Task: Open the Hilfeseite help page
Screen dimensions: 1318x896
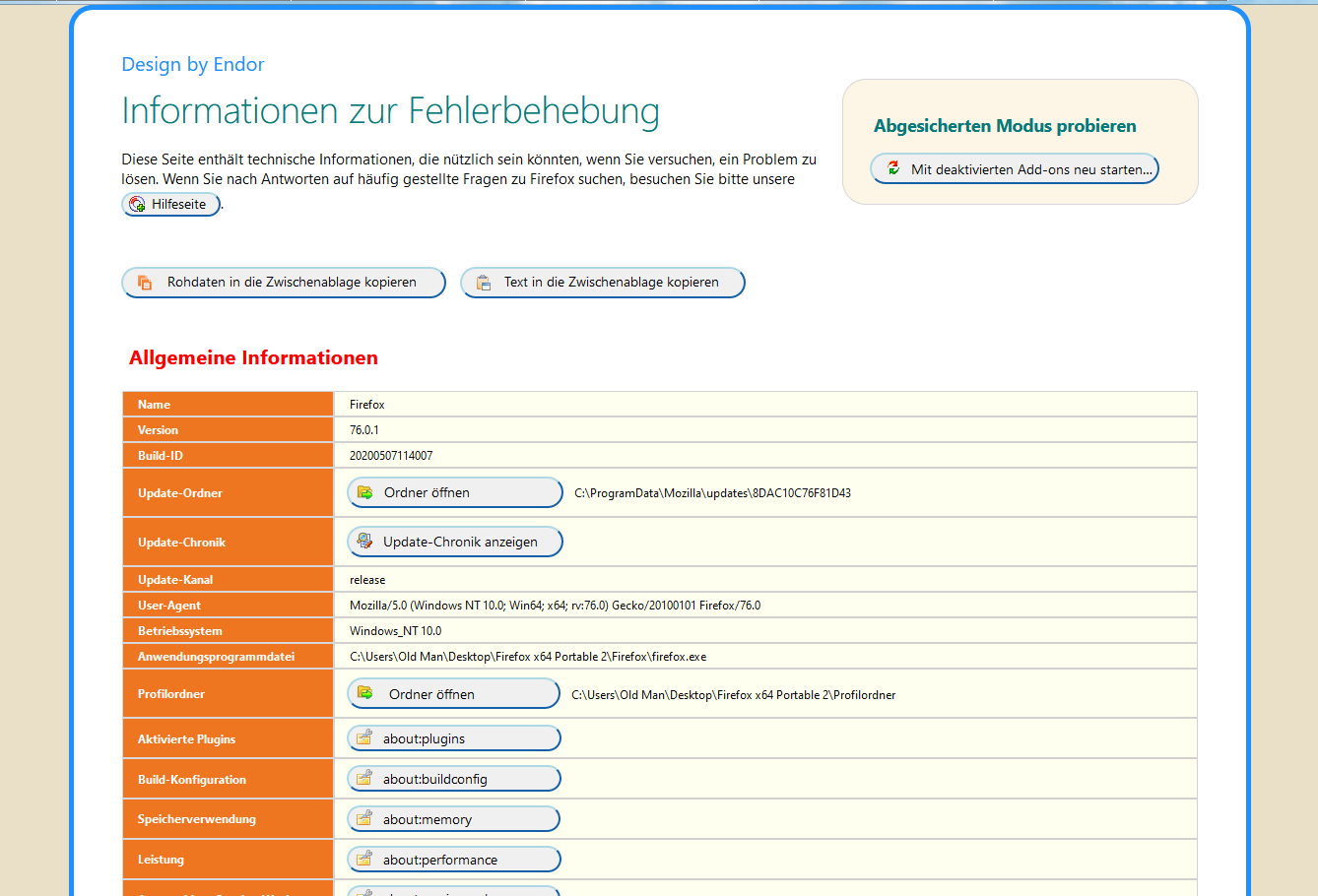Action: point(178,205)
